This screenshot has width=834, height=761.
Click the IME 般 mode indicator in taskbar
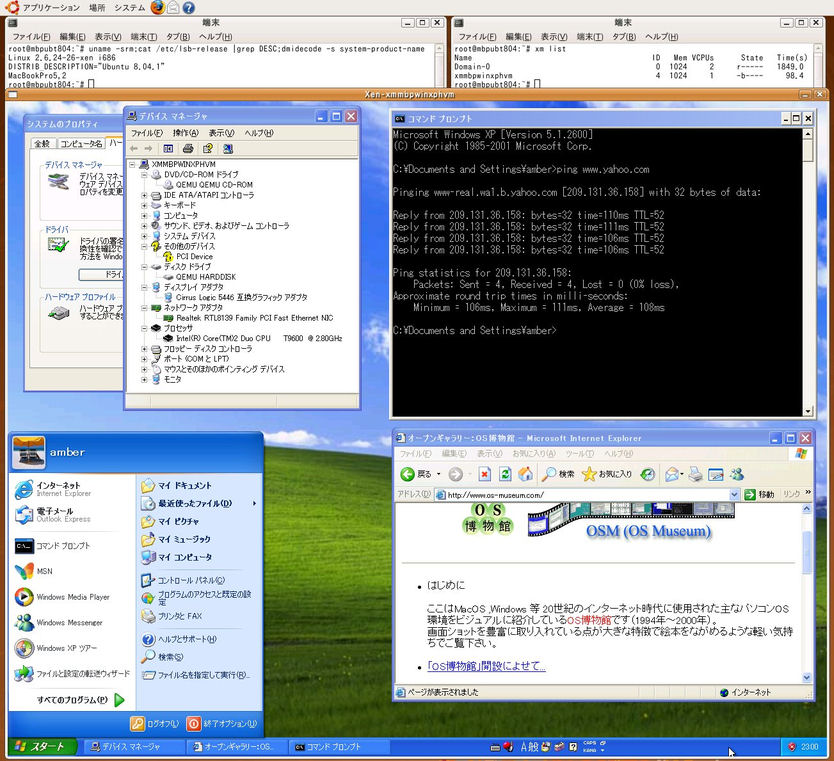(533, 747)
